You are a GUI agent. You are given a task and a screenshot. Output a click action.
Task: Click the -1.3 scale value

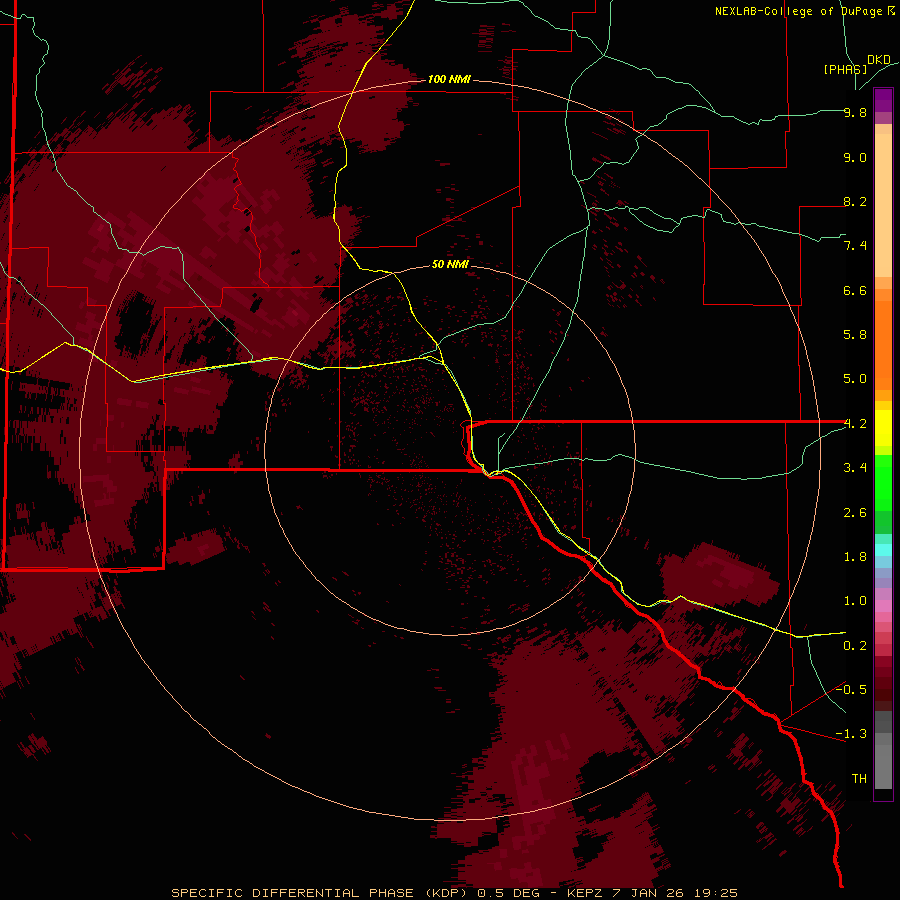[x=851, y=734]
